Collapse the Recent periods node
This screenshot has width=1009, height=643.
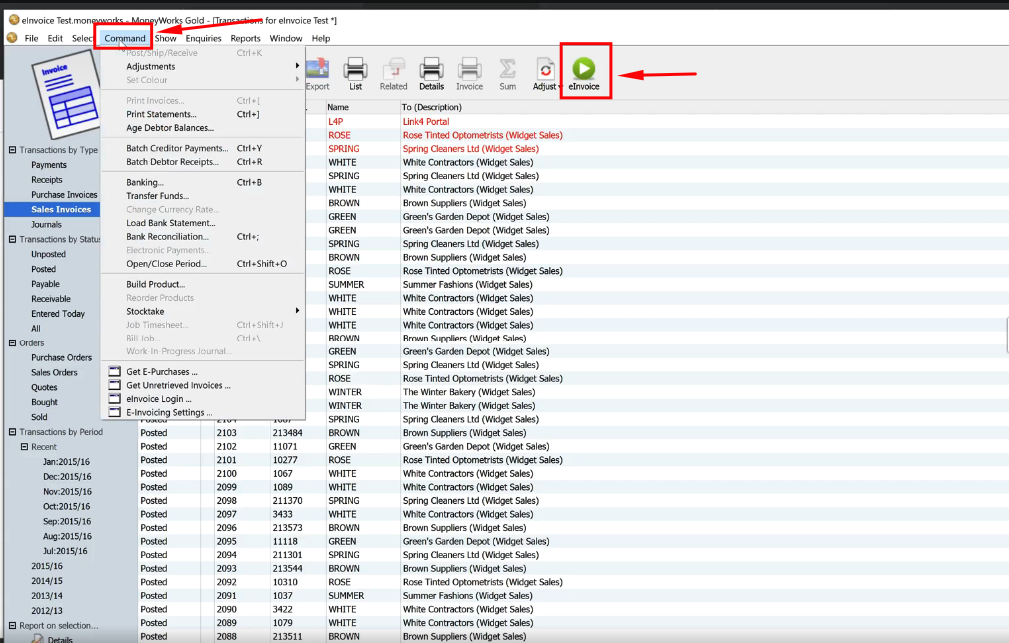(x=24, y=447)
